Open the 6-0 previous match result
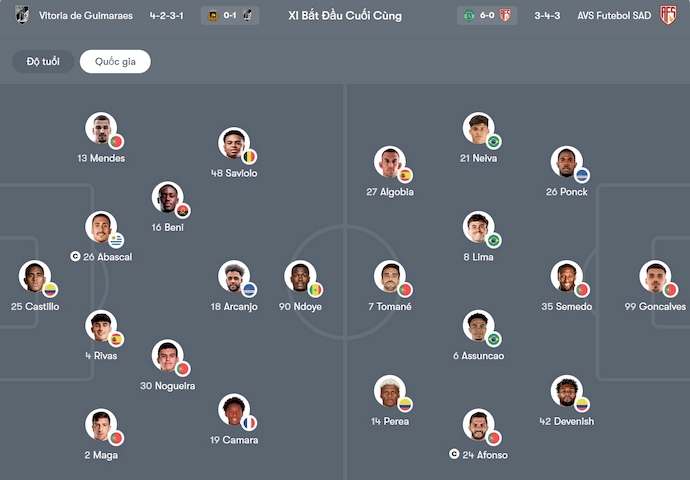 [x=487, y=16]
